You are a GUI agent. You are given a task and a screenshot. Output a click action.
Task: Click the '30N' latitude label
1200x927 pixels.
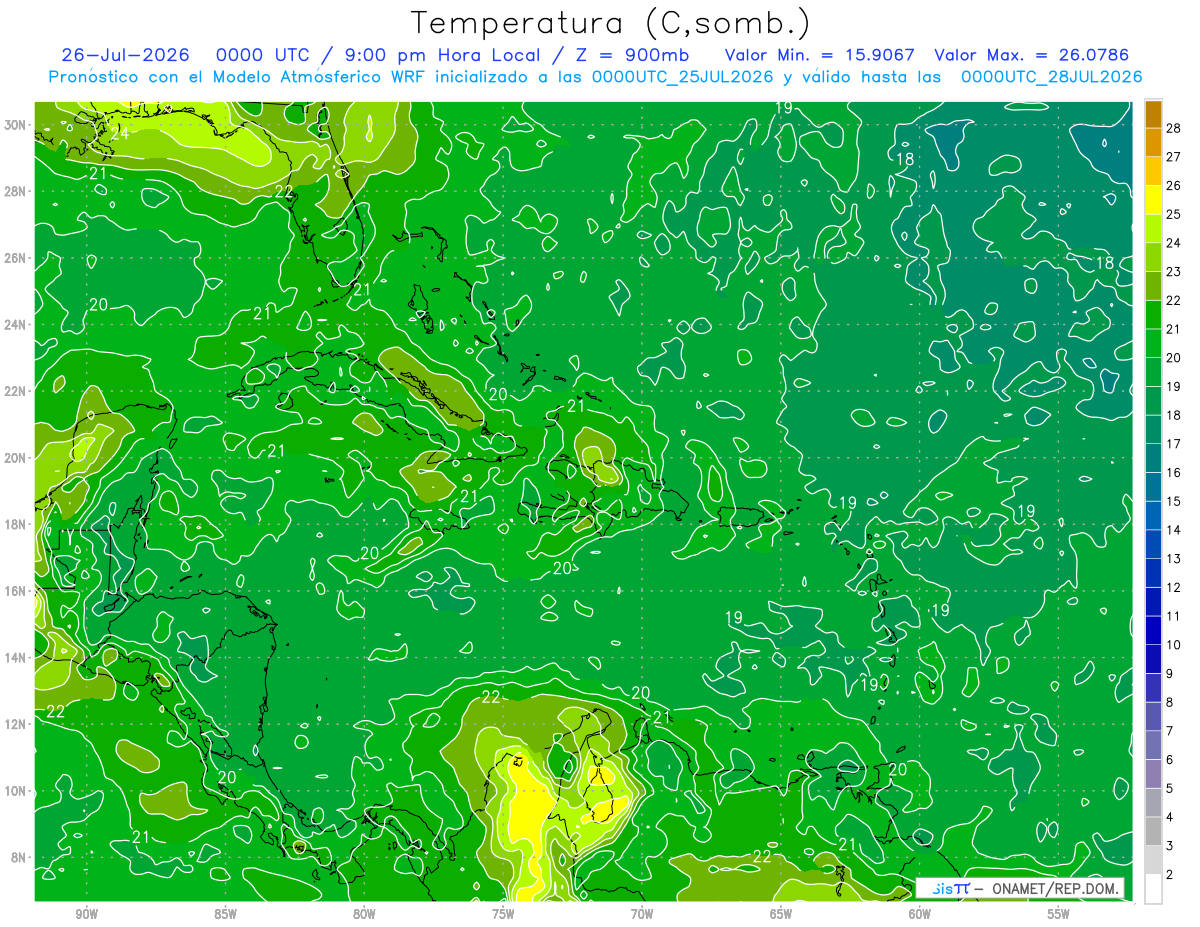pyautogui.click(x=17, y=125)
